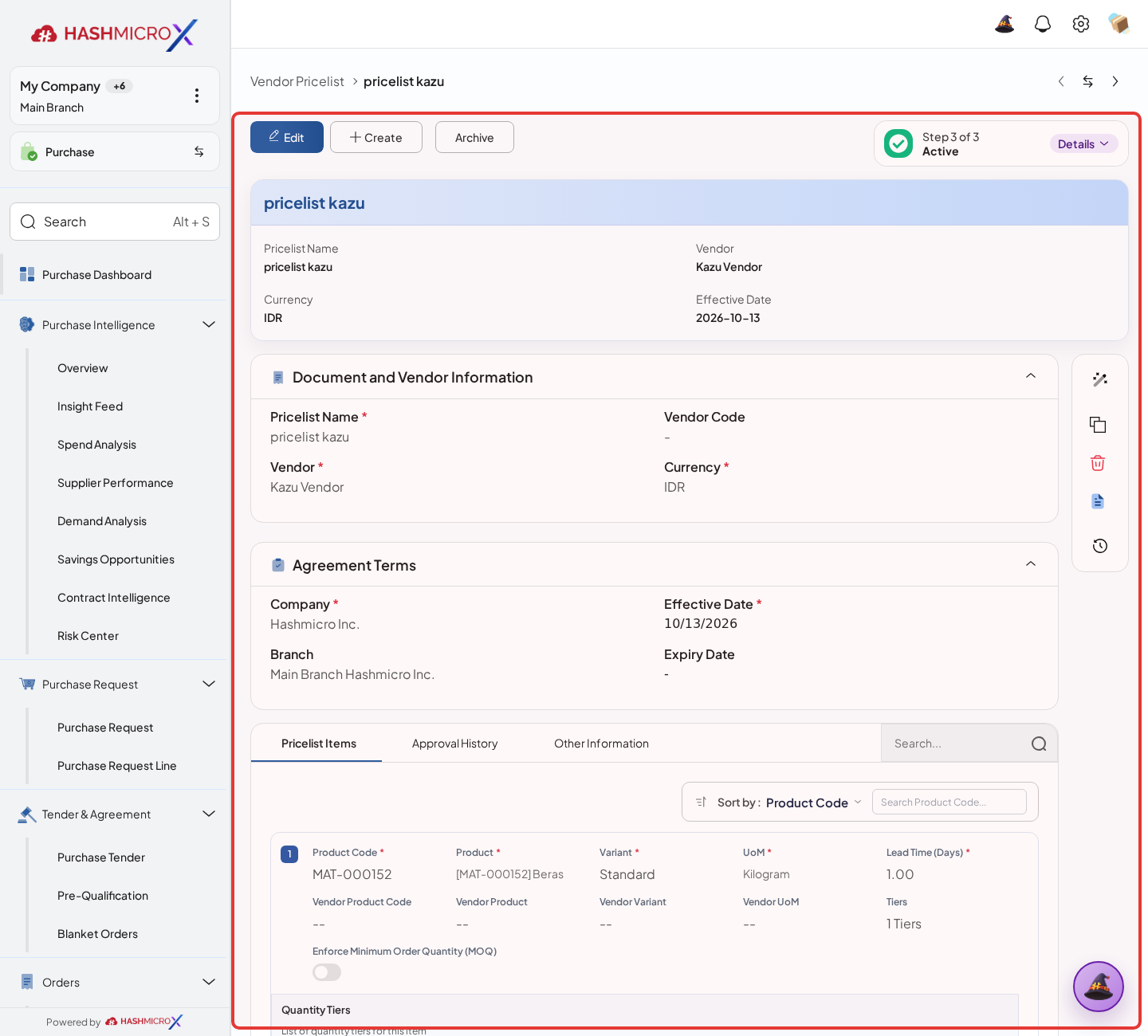The width and height of the screenshot is (1148, 1036).
Task: Click the red trash delete icon
Action: point(1099,463)
